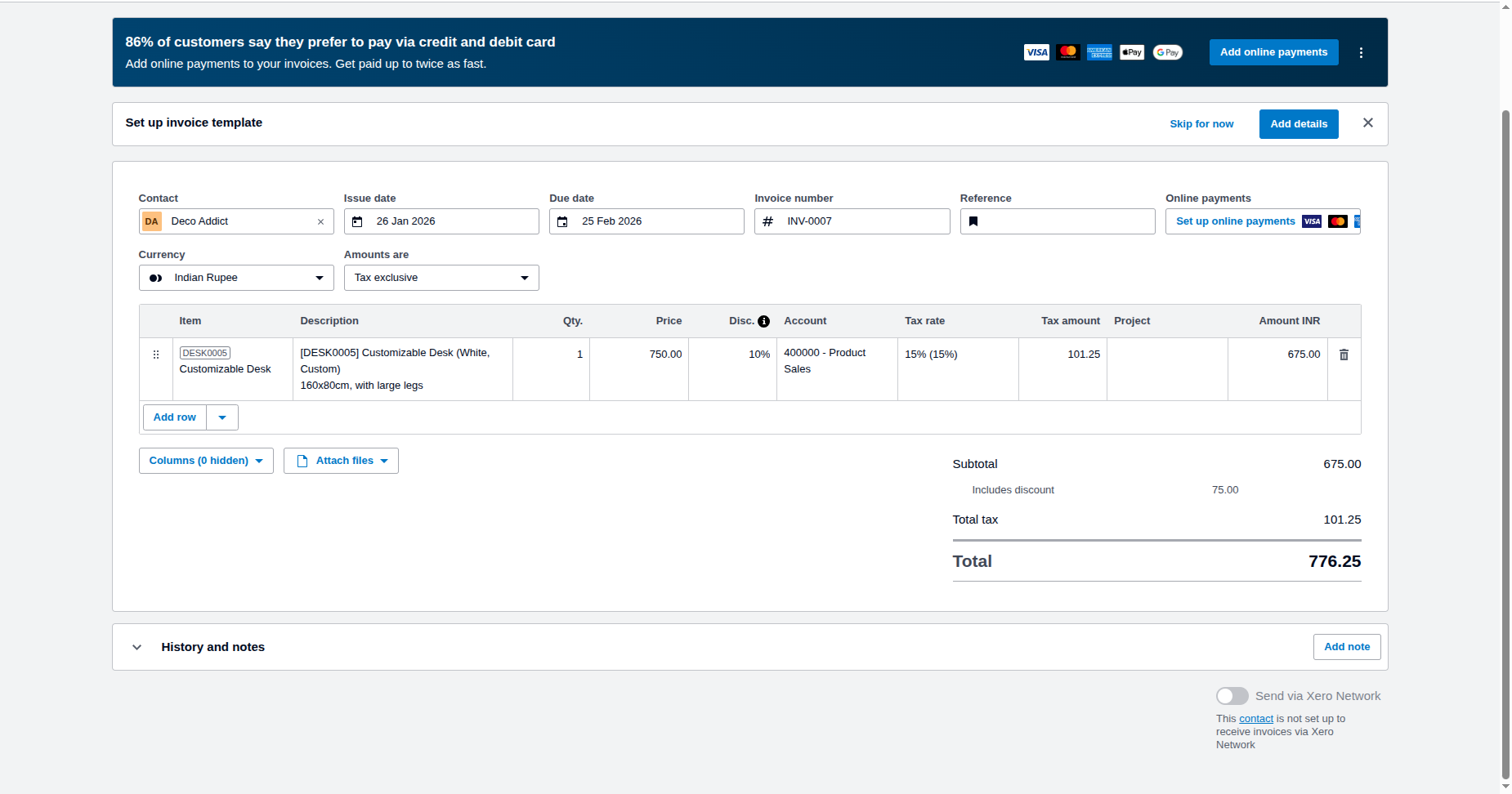Click the 15% (15%) tax rate cell

point(959,369)
